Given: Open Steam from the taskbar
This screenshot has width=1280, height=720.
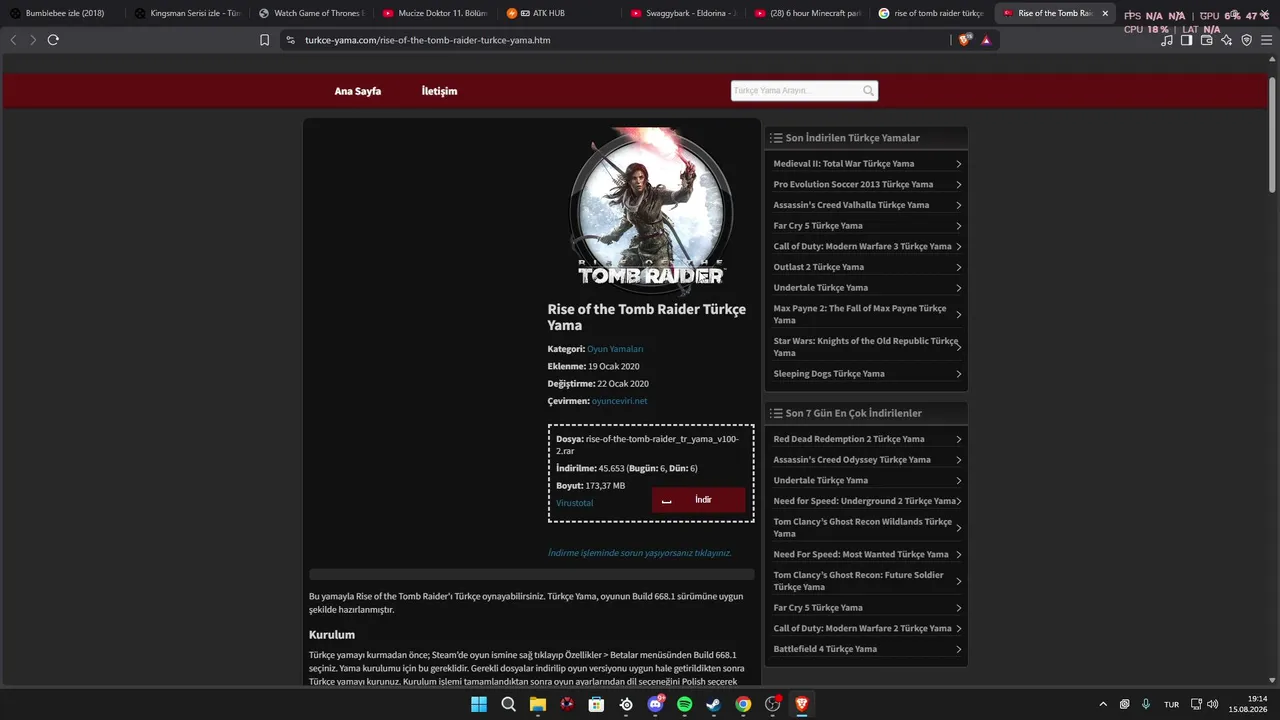Looking at the screenshot, I should 714,704.
